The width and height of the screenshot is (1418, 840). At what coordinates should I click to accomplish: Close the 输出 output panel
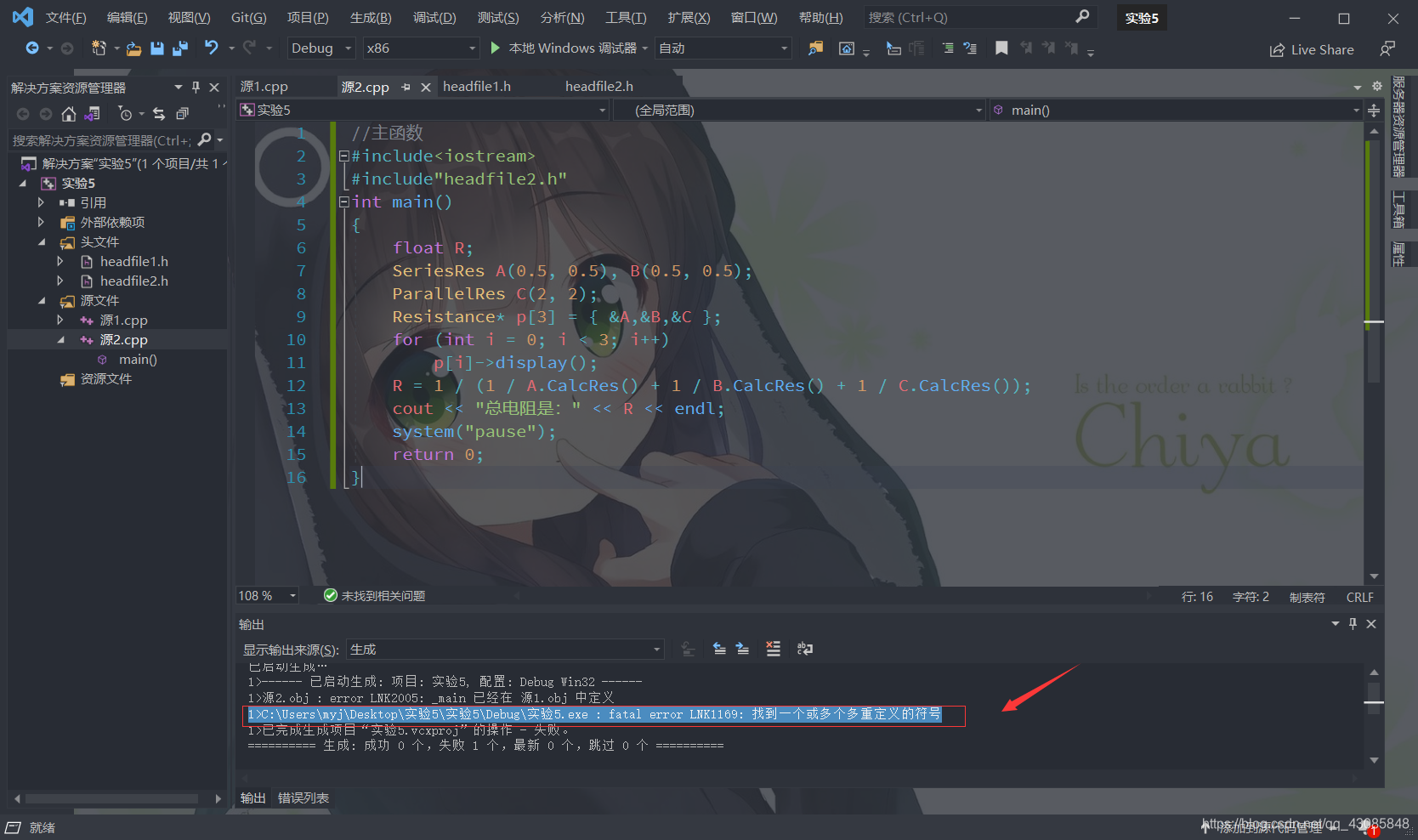(x=1371, y=624)
